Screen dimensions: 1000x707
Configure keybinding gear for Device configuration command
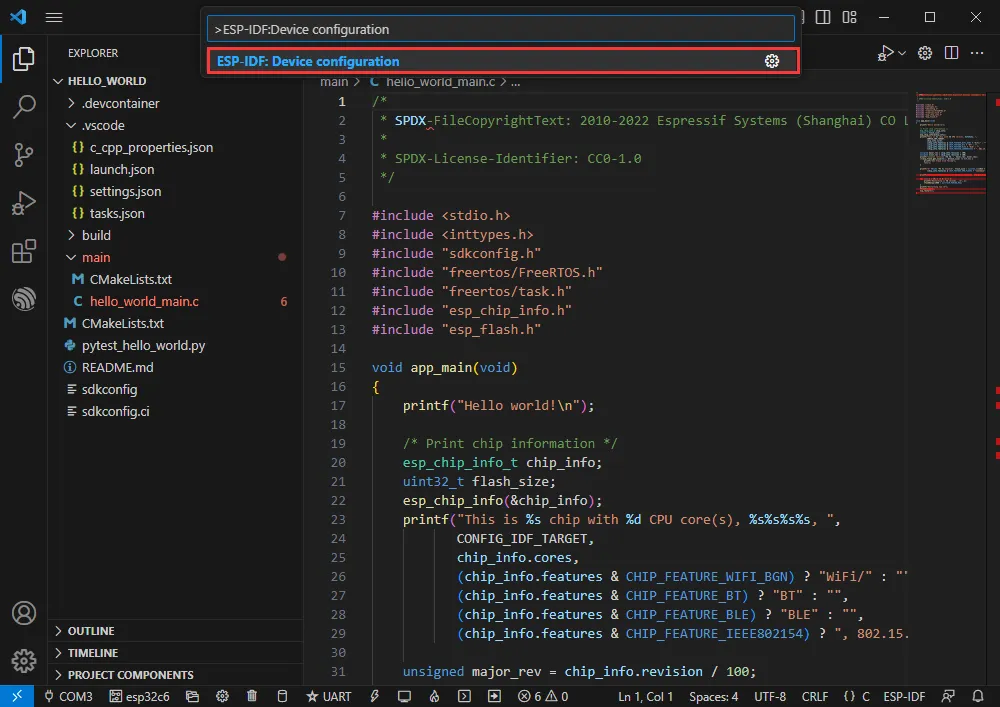point(771,61)
